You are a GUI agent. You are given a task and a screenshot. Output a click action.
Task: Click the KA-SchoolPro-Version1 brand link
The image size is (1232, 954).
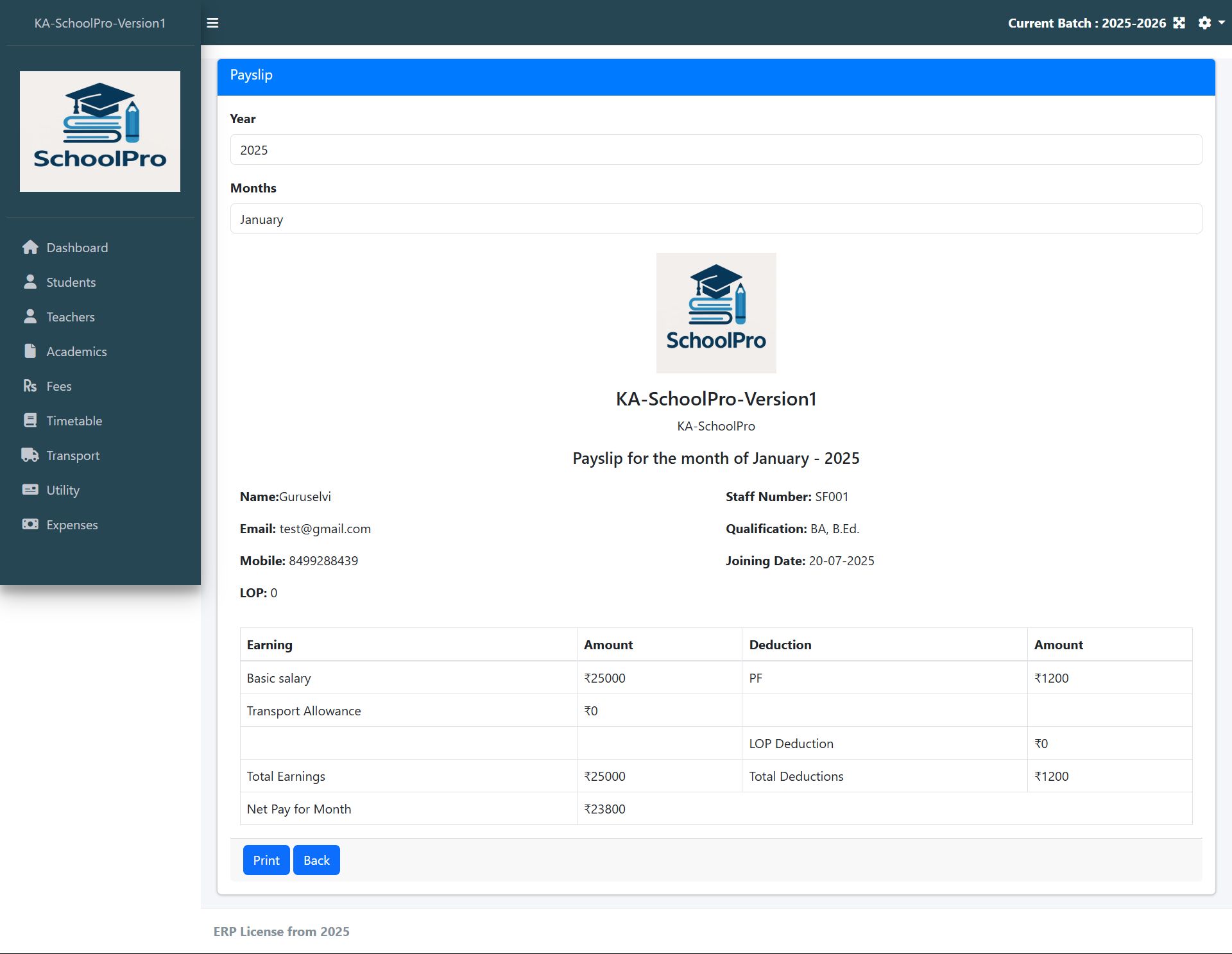pos(100,23)
